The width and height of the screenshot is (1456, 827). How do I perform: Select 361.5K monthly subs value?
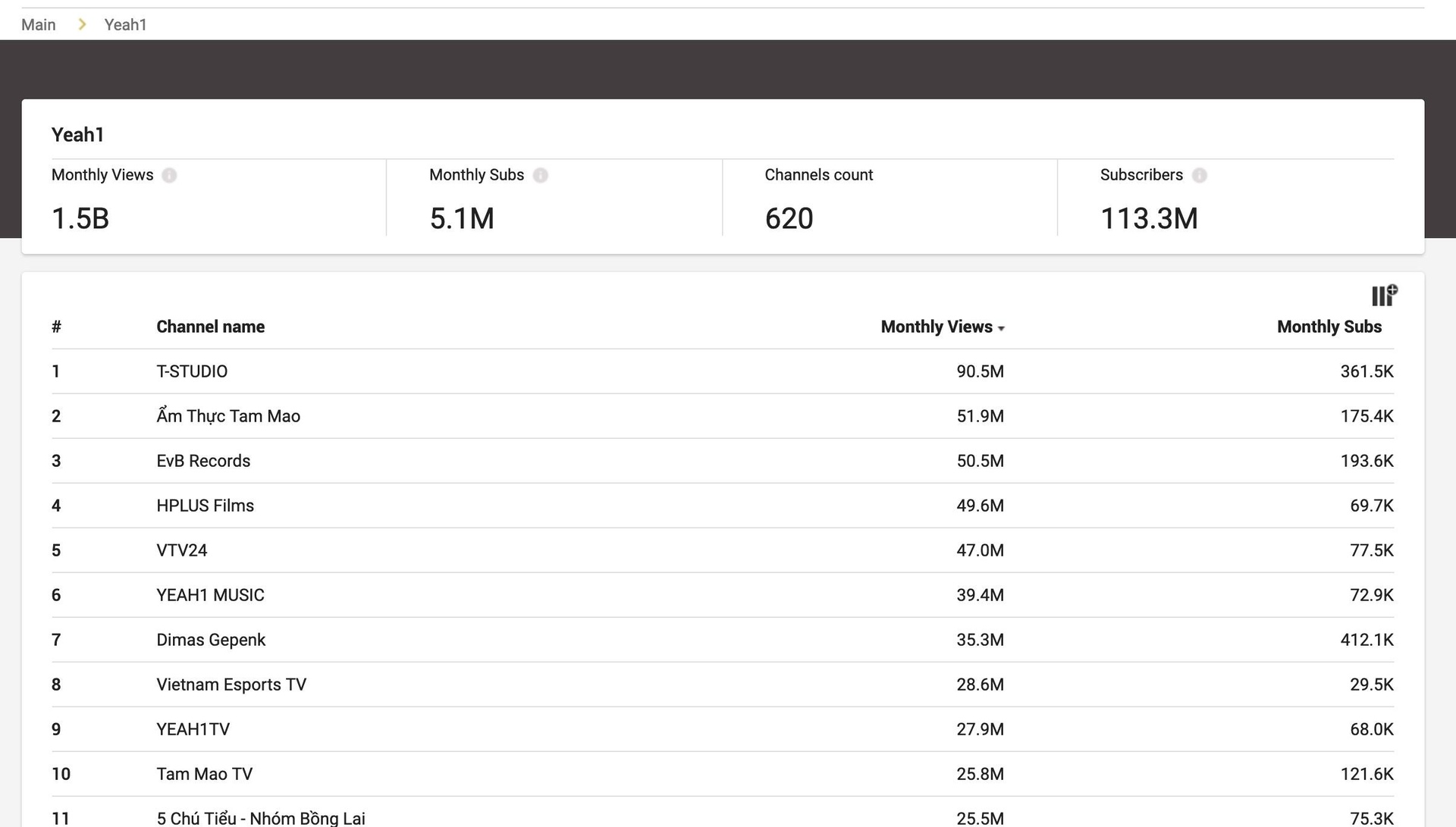[1367, 371]
